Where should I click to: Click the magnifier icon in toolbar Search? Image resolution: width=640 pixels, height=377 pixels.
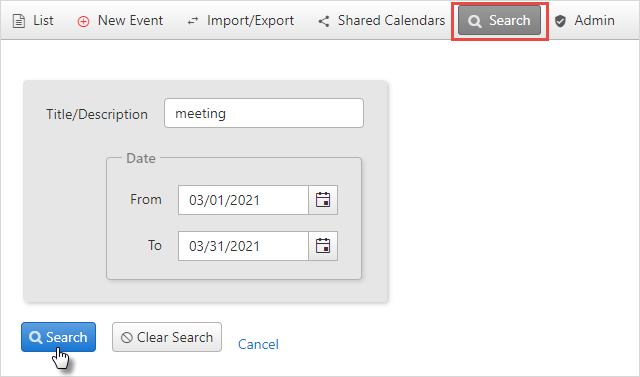tap(474, 21)
